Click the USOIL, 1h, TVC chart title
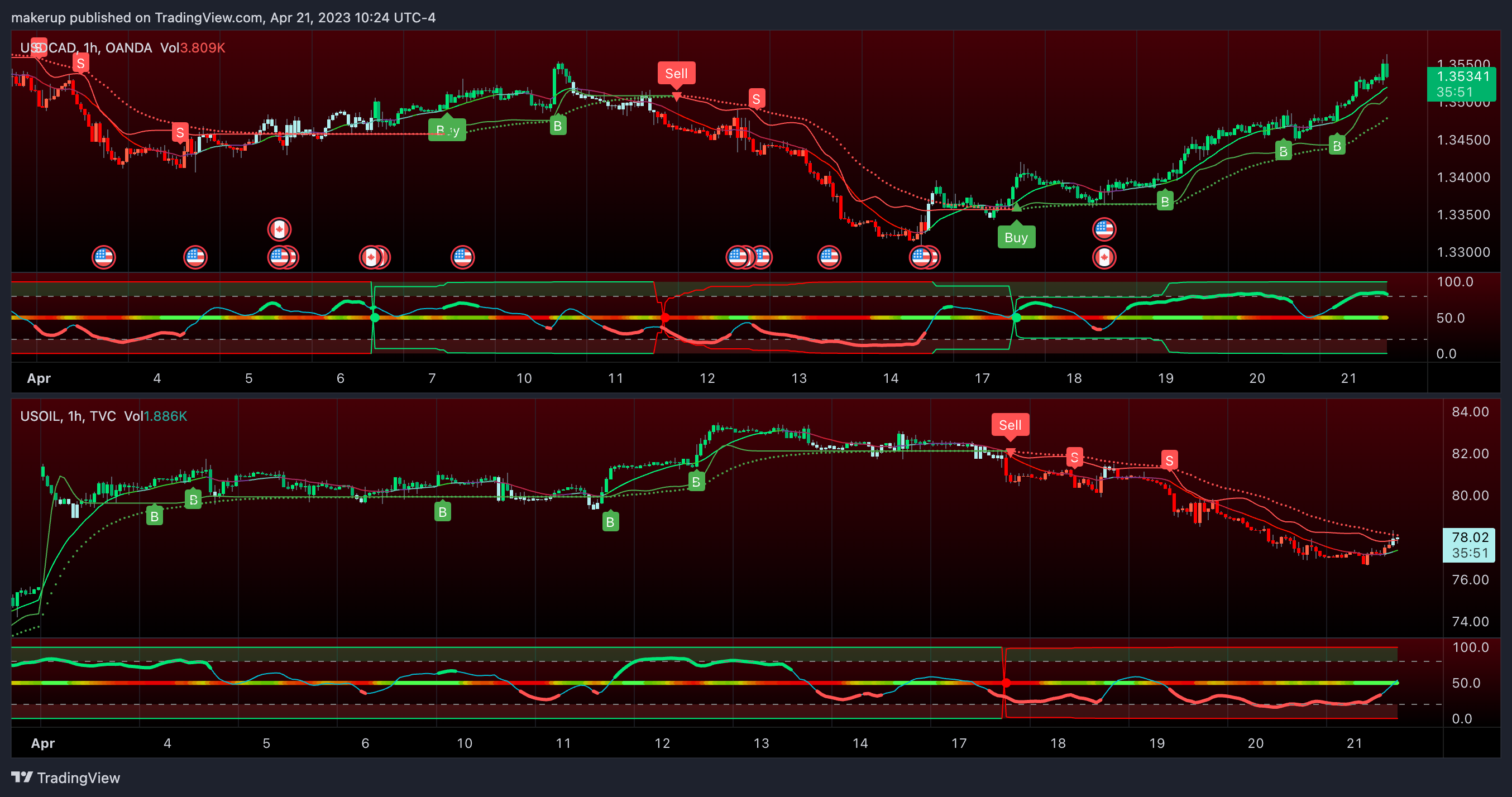The height and width of the screenshot is (797, 1512). pos(68,416)
